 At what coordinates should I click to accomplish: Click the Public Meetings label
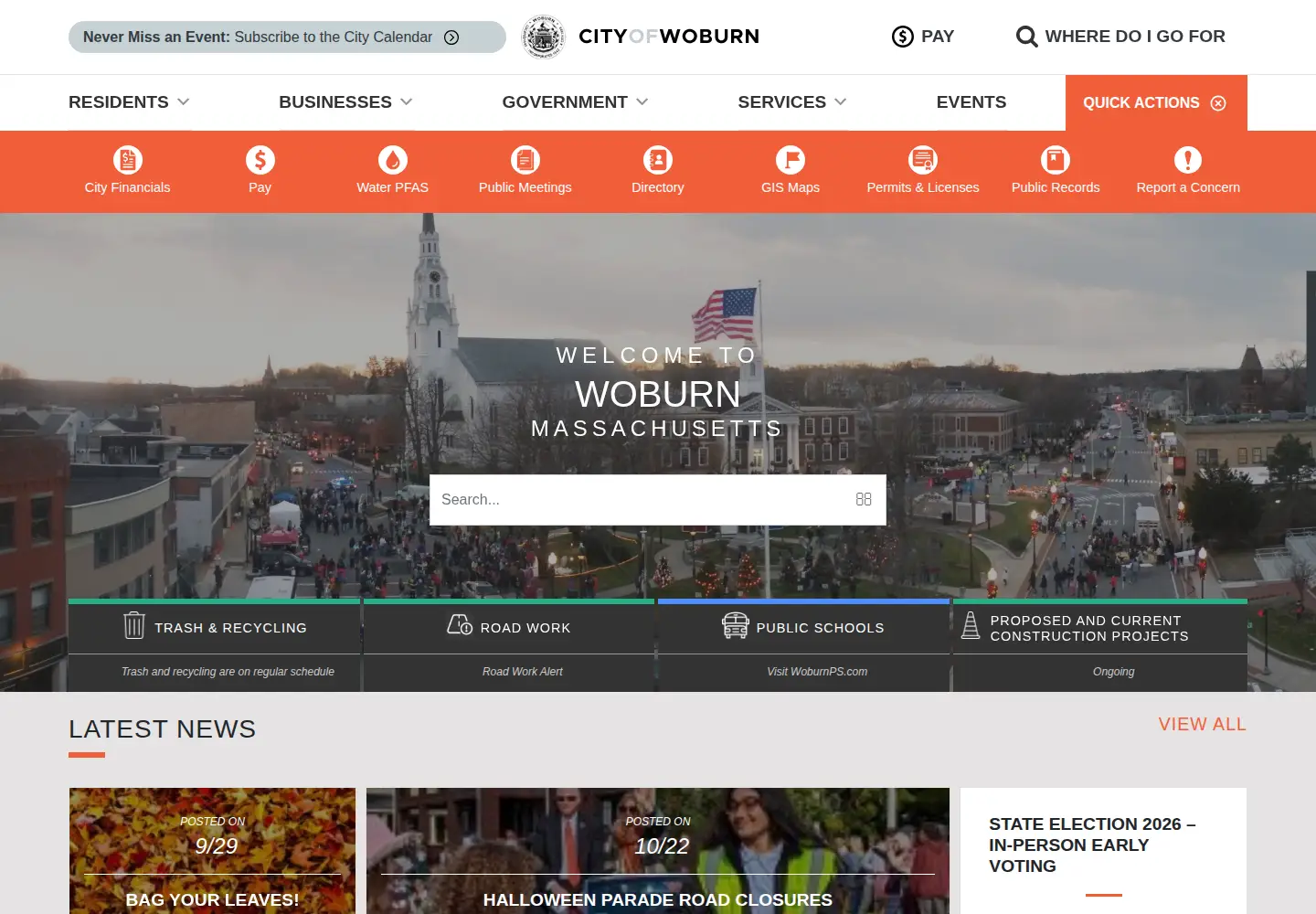pos(525,187)
